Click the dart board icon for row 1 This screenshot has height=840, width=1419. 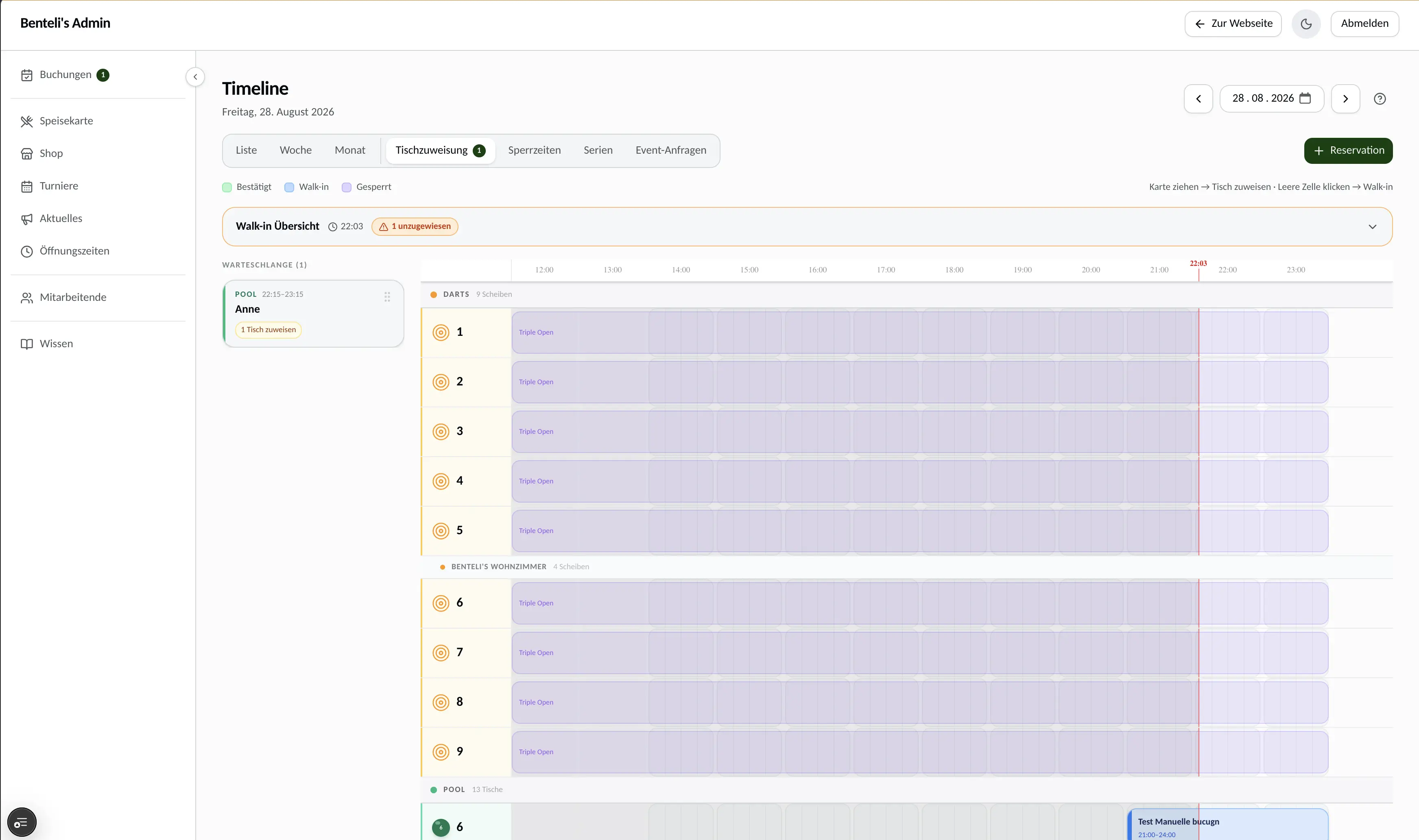click(x=441, y=332)
